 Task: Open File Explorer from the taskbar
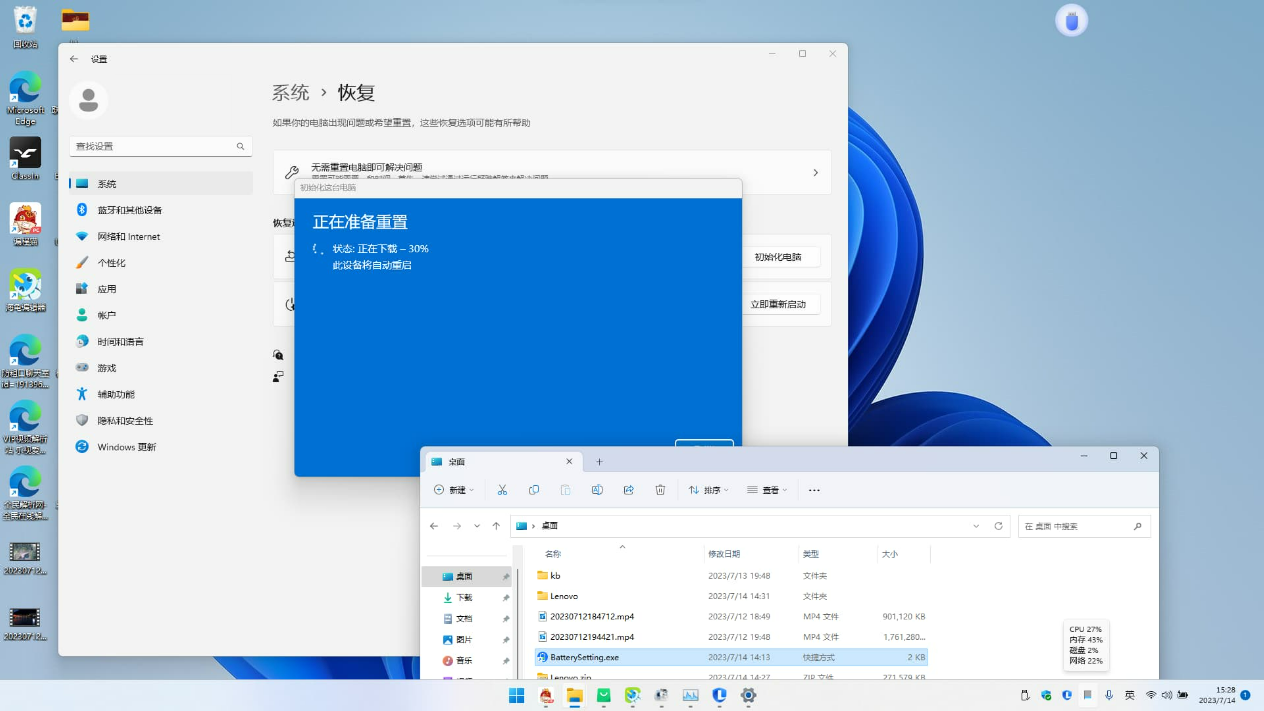(575, 696)
